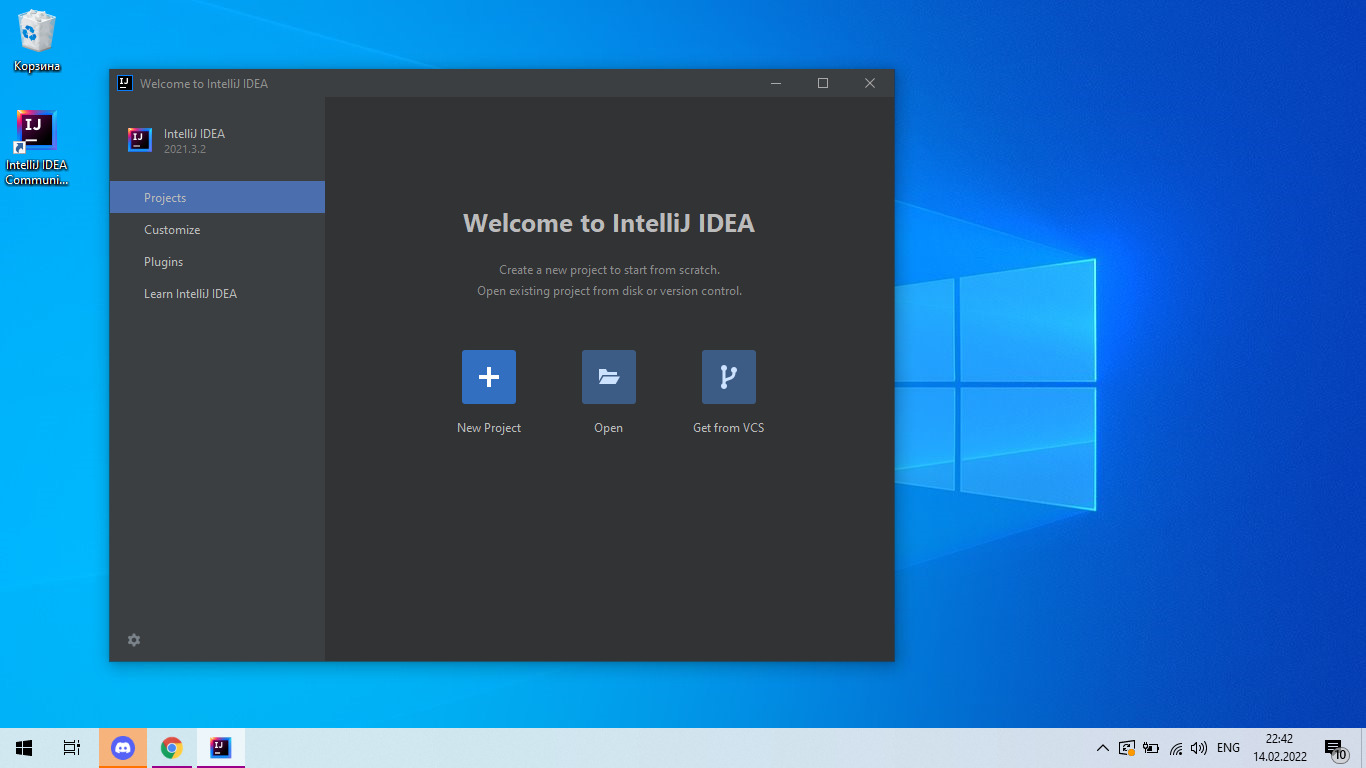The width and height of the screenshot is (1366, 768).
Task: Click the Open folder icon
Action: (608, 377)
